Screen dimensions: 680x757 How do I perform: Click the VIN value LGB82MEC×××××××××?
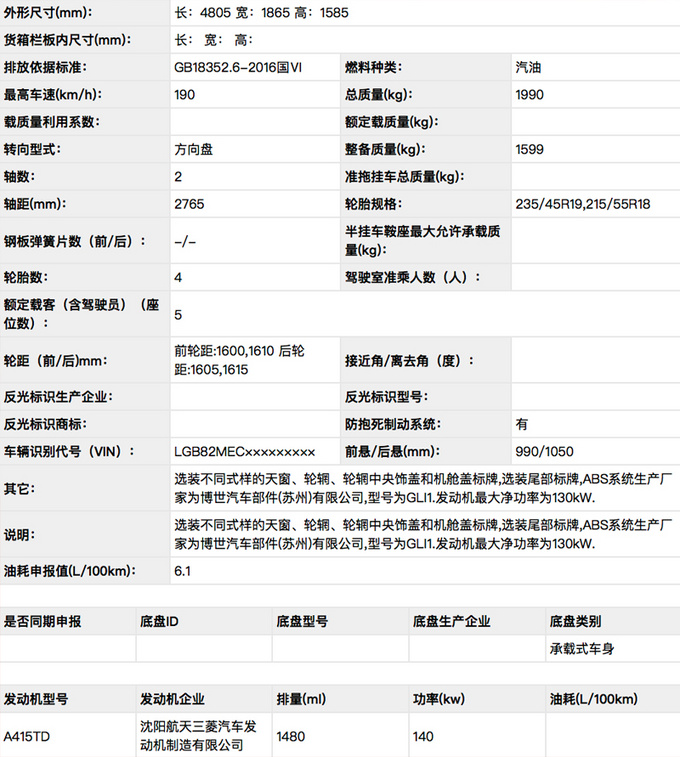click(x=245, y=452)
